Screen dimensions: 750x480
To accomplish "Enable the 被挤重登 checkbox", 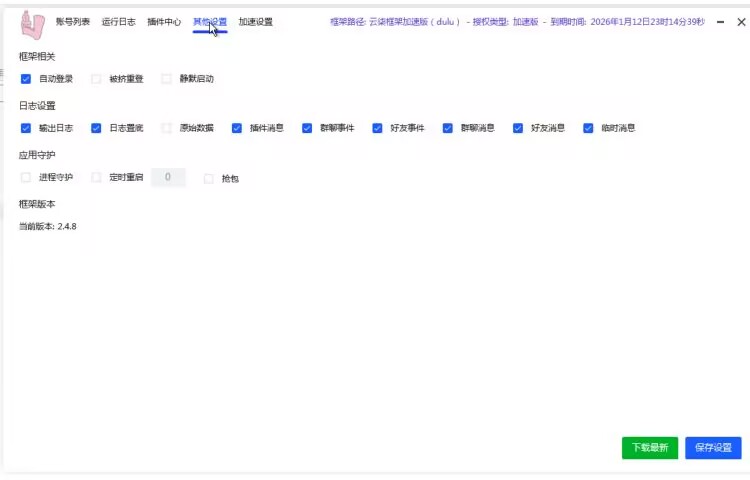I will point(96,79).
